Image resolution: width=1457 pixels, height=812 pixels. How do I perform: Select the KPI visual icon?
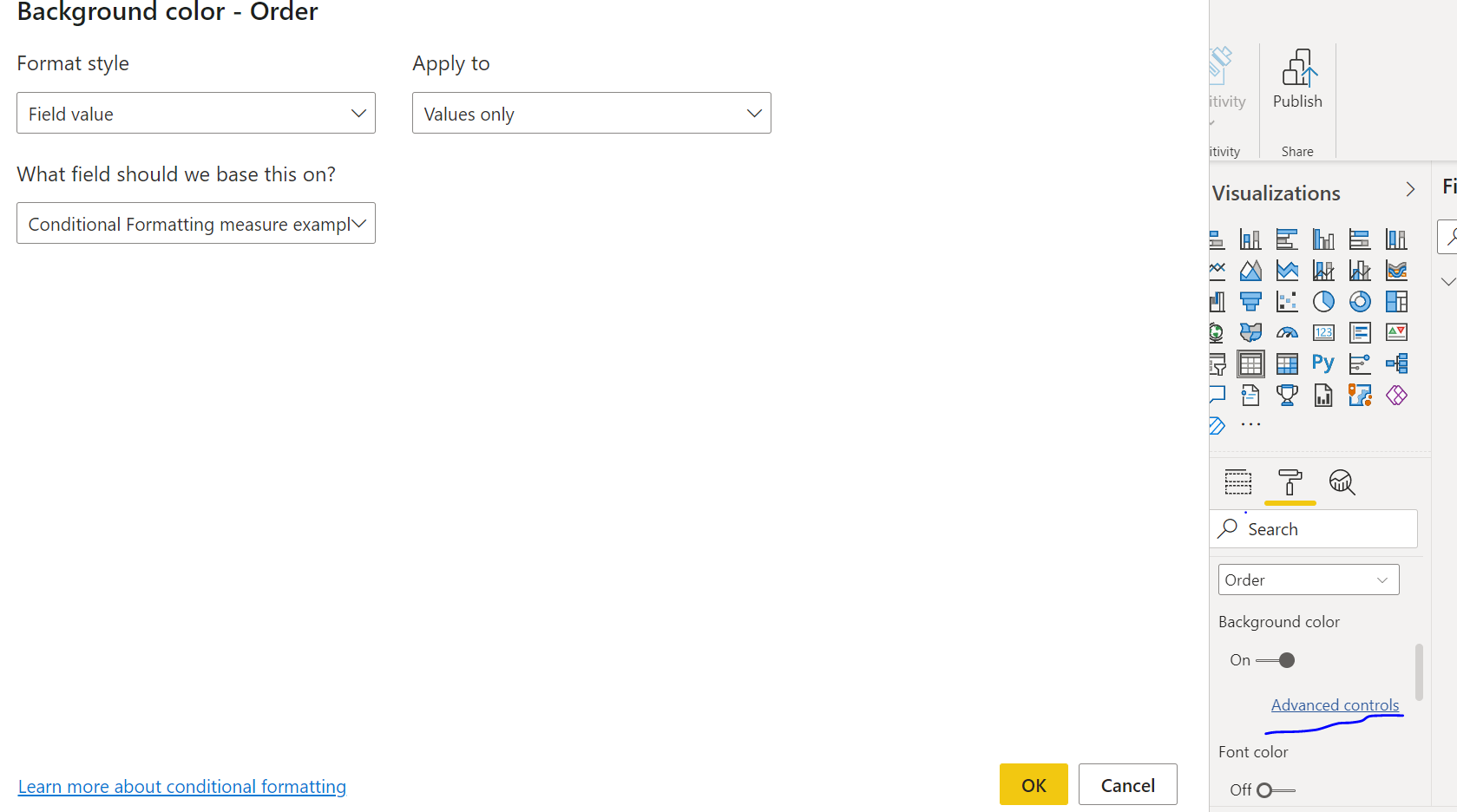tap(1396, 332)
